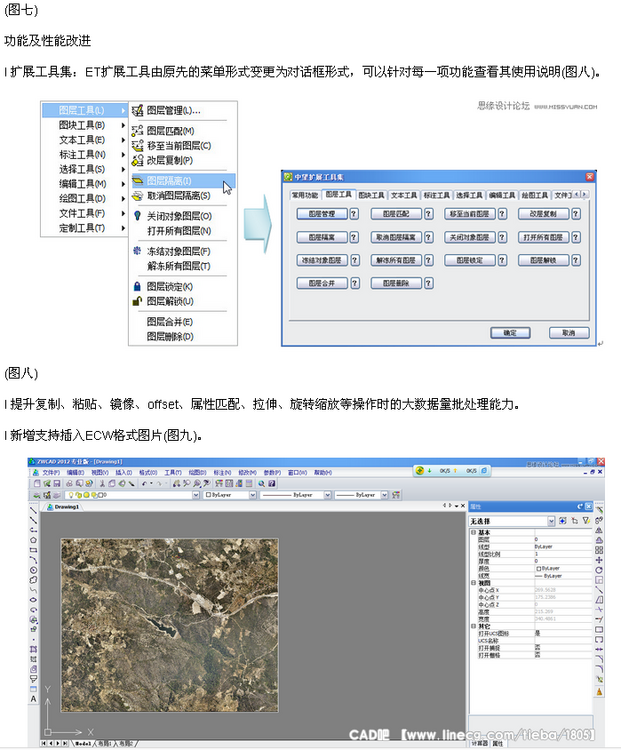Click the 确定 button in dialog

[x=510, y=333]
